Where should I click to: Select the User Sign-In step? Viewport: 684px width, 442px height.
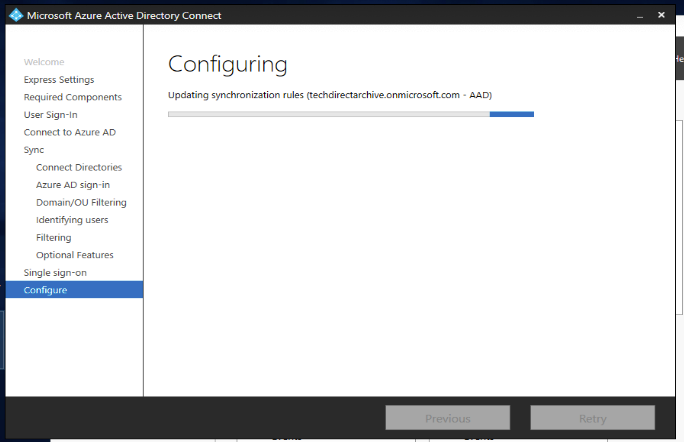coord(51,115)
